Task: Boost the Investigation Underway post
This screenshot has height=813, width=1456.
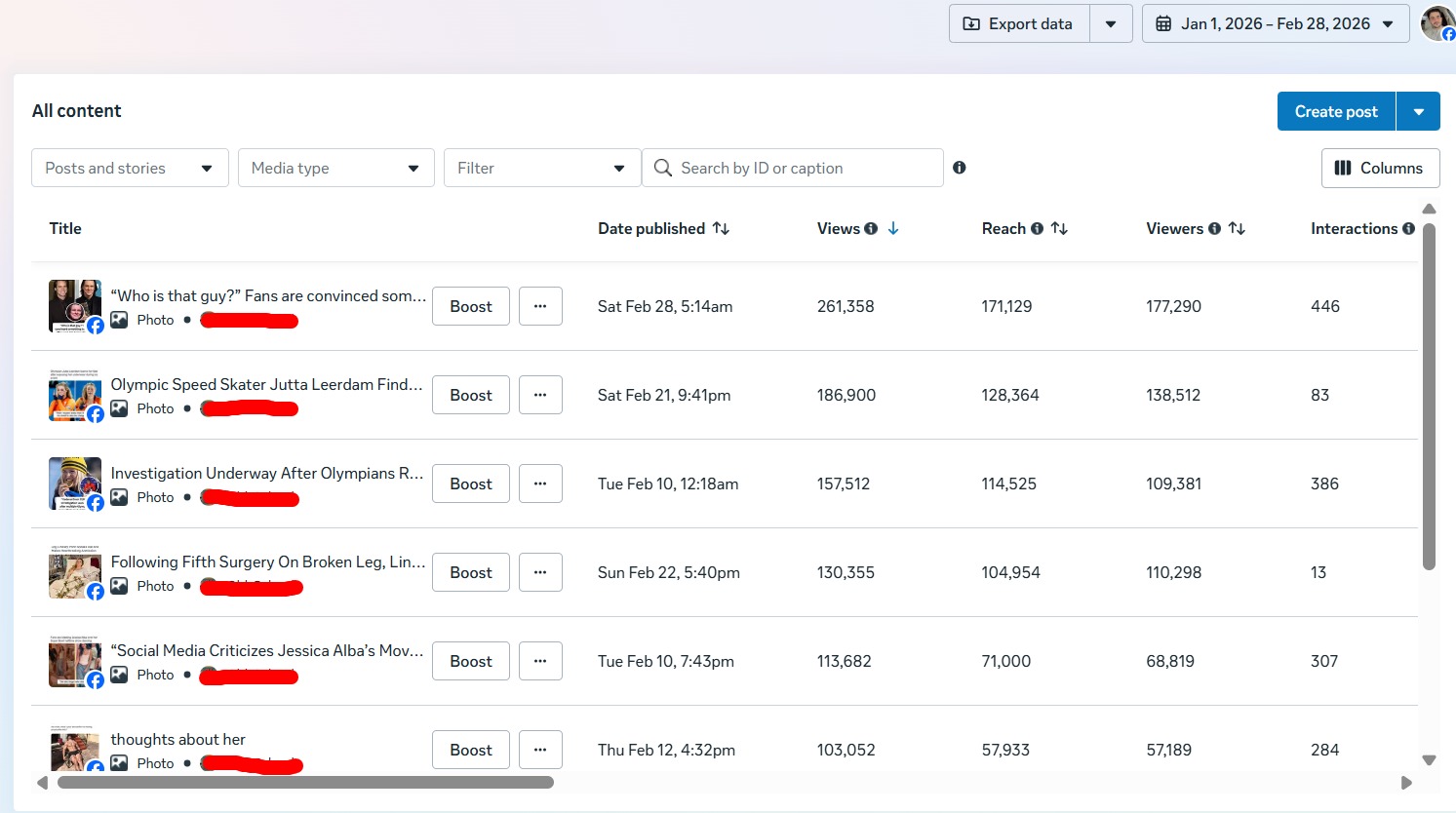Action: [471, 484]
